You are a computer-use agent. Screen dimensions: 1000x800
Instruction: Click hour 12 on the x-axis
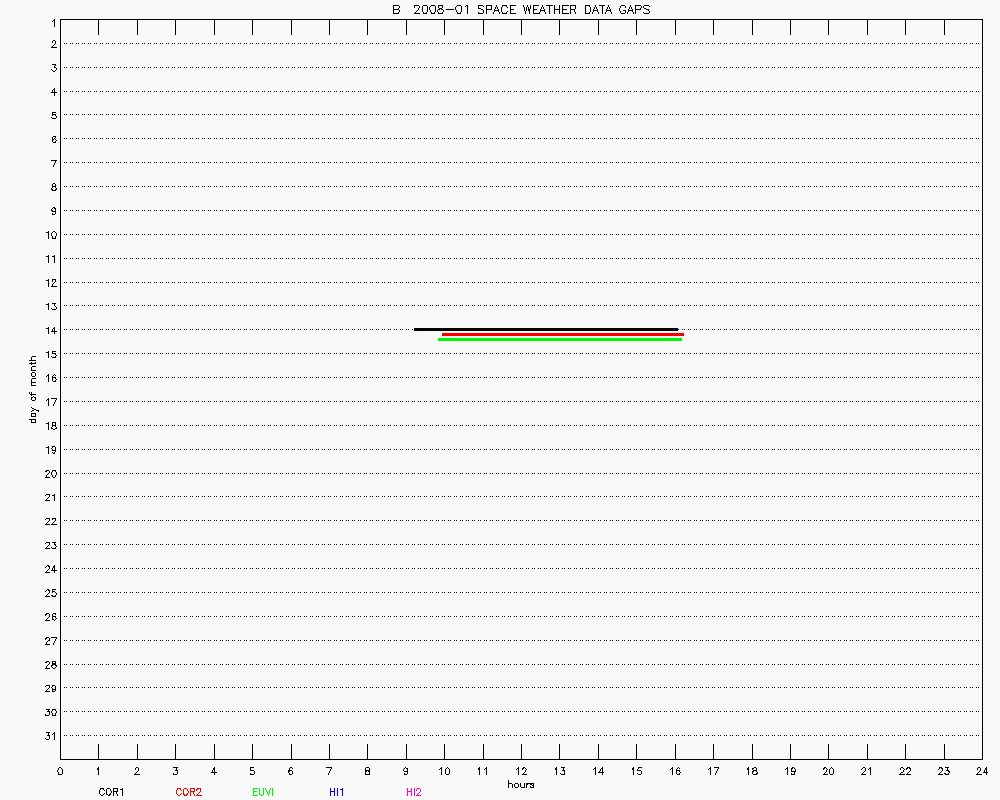pyautogui.click(x=521, y=771)
